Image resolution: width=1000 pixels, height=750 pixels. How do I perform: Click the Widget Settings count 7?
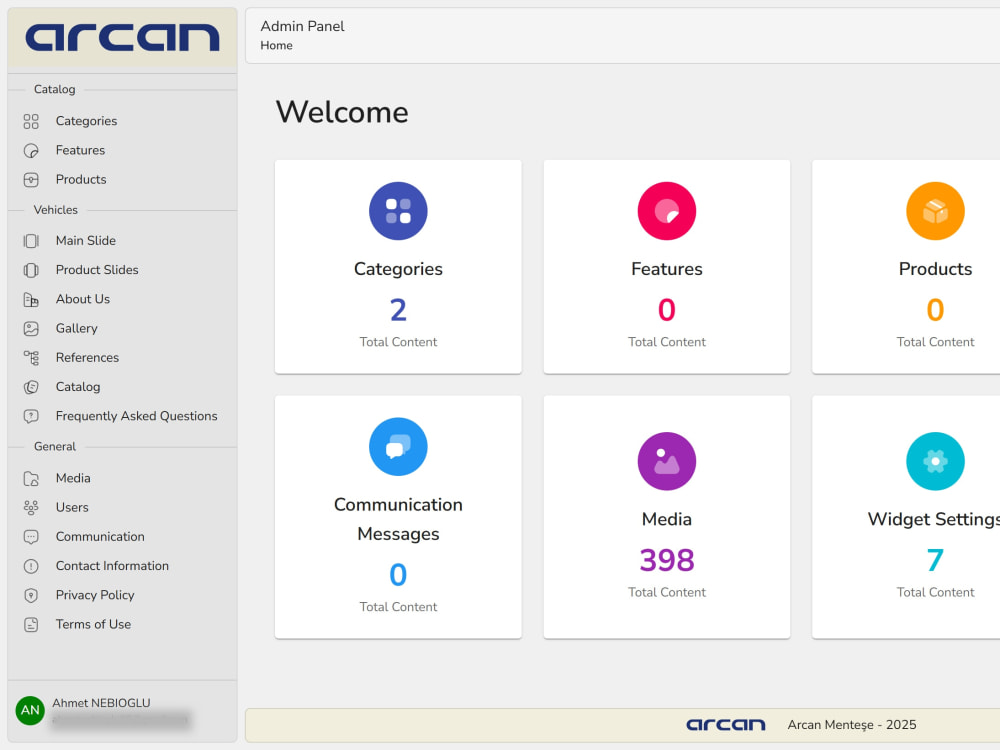pyautogui.click(x=935, y=561)
